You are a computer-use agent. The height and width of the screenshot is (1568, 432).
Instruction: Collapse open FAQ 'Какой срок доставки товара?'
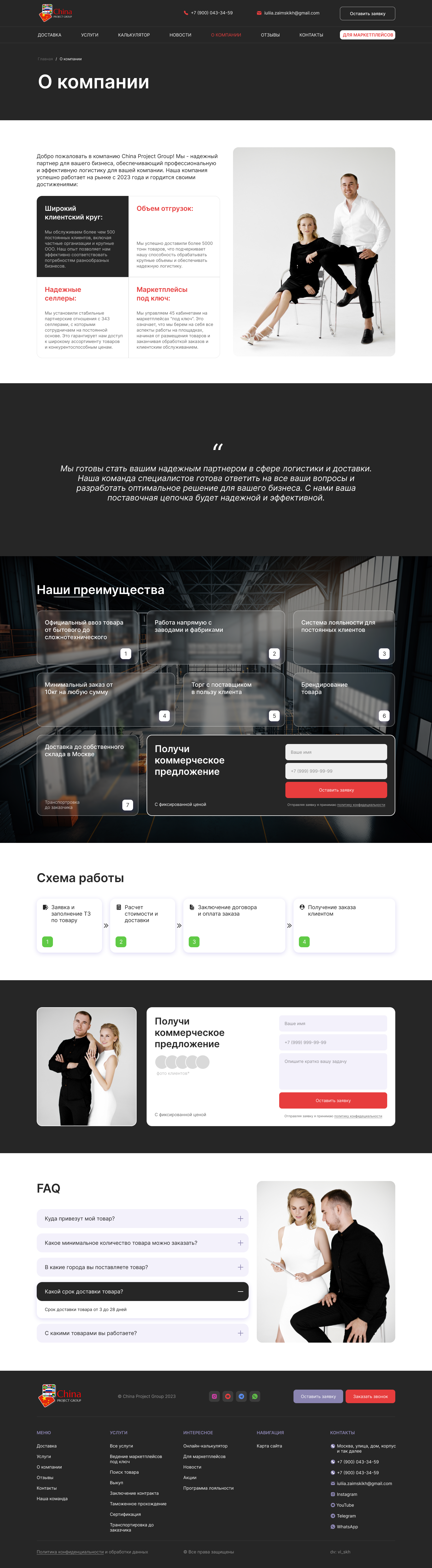tap(142, 1292)
